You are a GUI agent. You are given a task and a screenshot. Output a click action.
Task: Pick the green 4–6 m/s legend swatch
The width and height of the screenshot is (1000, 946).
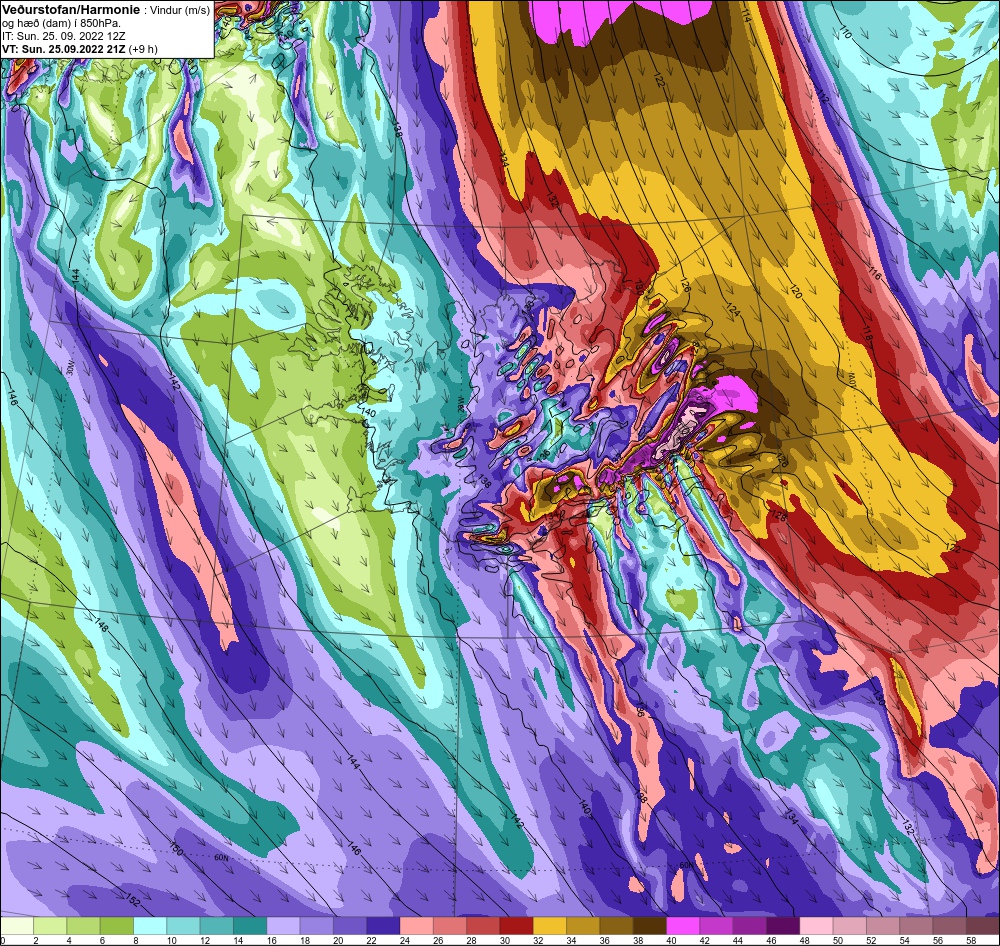point(83,926)
